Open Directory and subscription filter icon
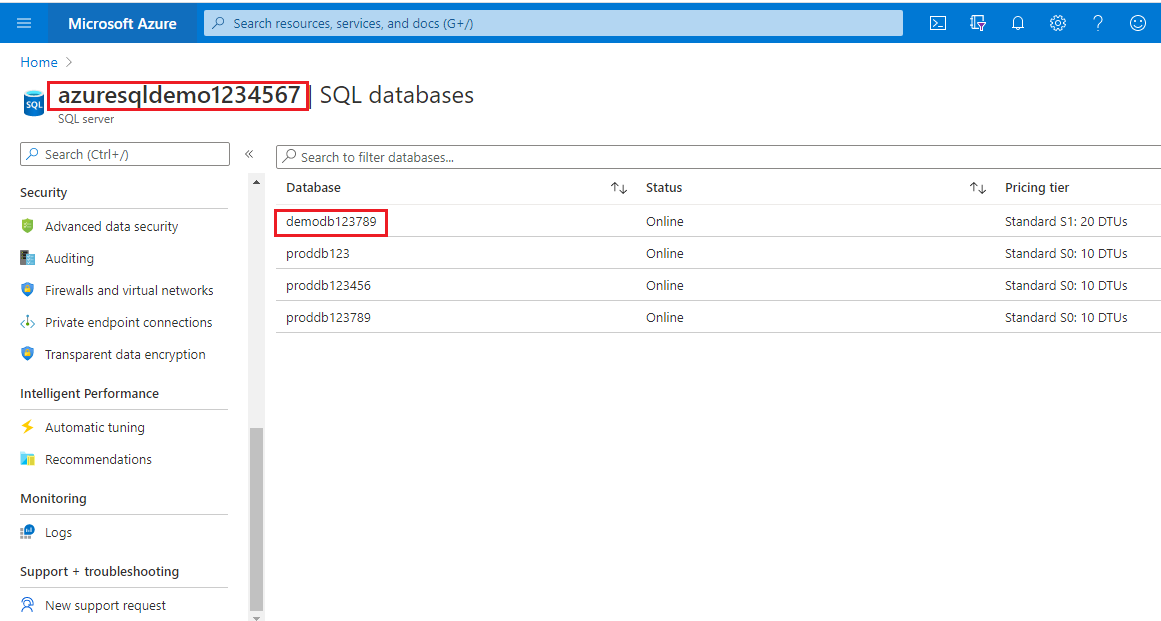The height and width of the screenshot is (621, 1161). tap(978, 23)
